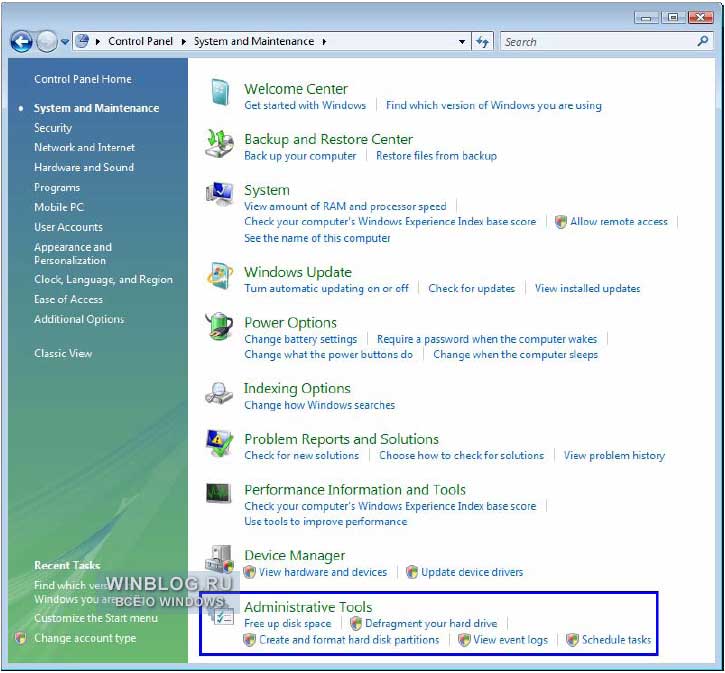Image resolution: width=725 pixels, height=673 pixels.
Task: Select Appearance and Personalization in sidebar
Action: [73, 254]
